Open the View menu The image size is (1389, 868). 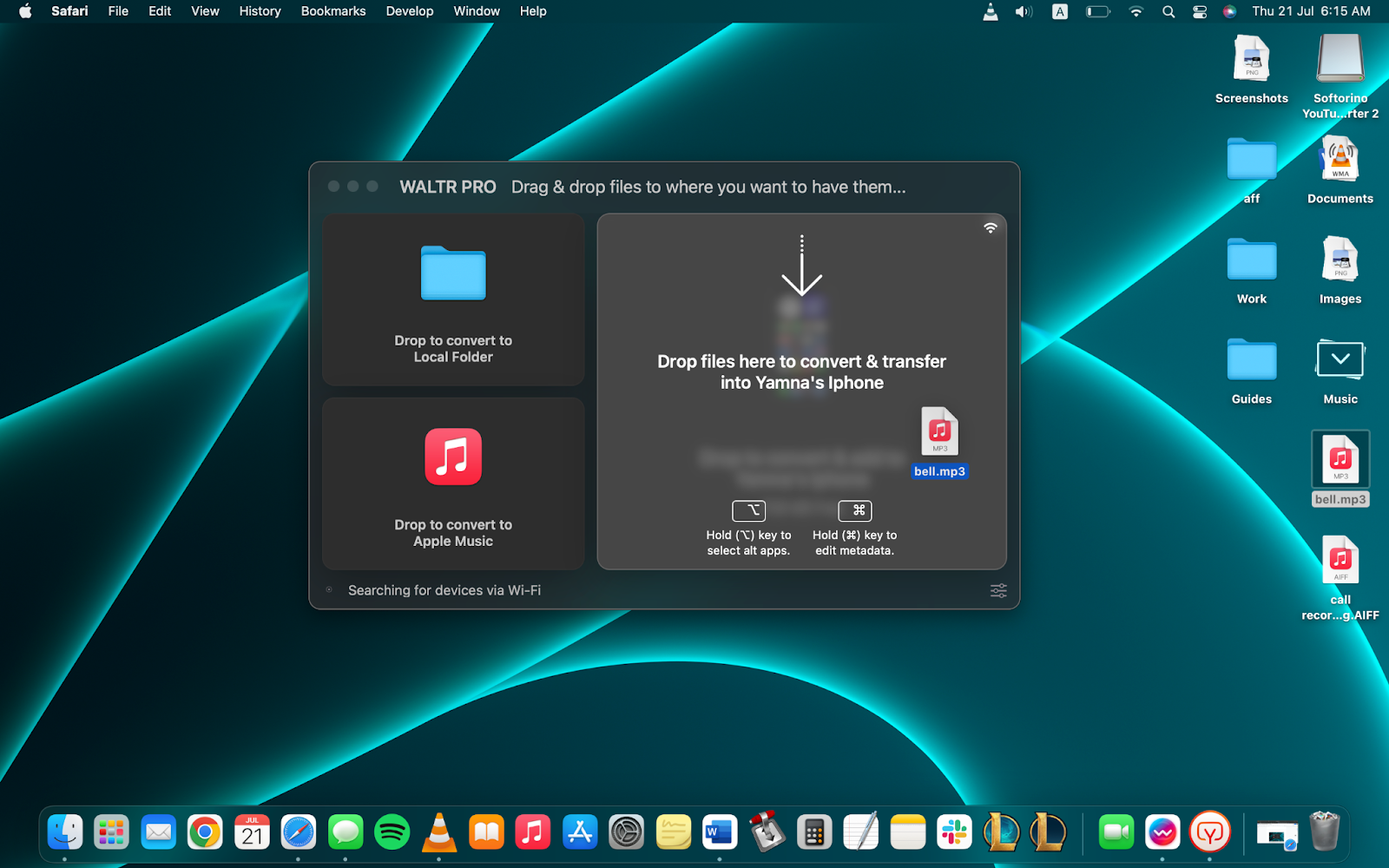click(205, 11)
